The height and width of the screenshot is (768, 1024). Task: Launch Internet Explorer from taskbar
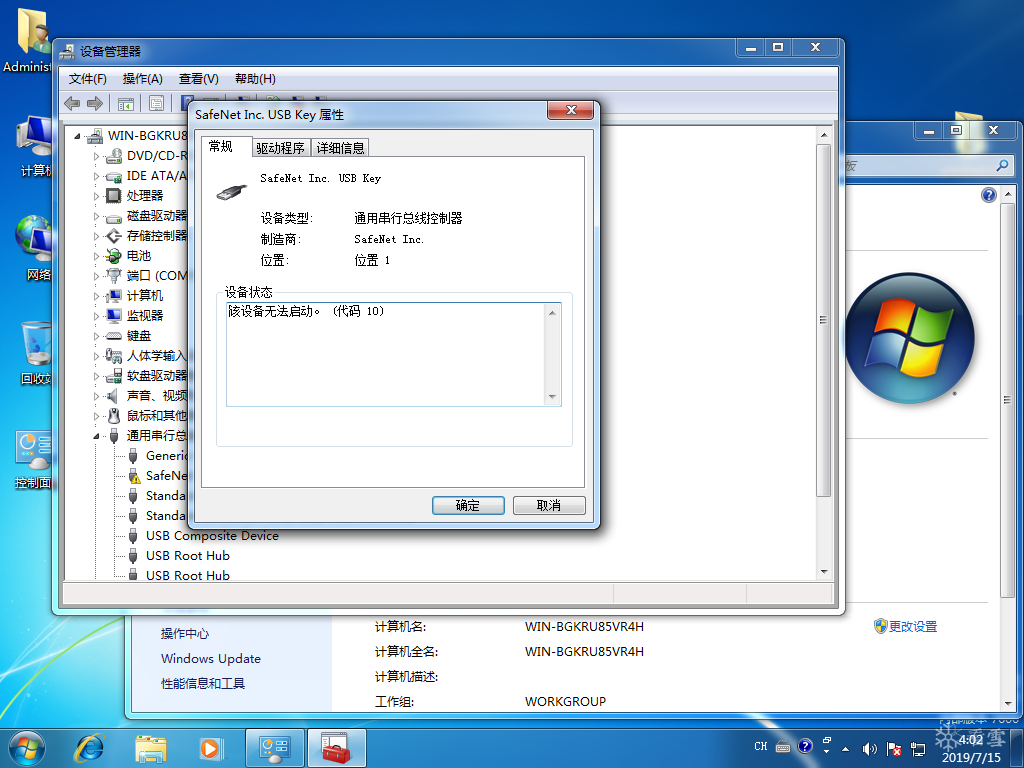click(89, 748)
